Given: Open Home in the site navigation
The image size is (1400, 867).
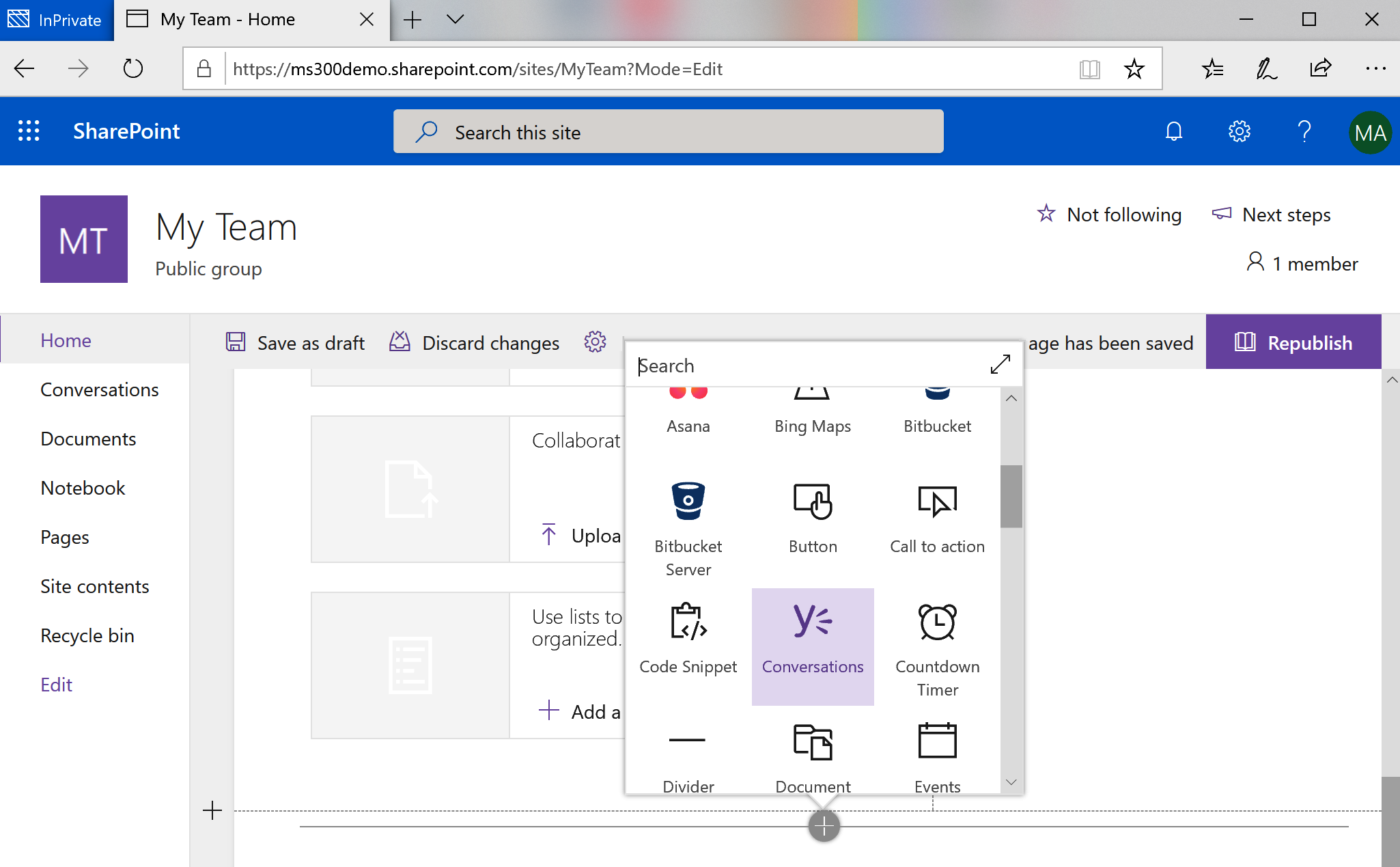Looking at the screenshot, I should click(x=66, y=340).
